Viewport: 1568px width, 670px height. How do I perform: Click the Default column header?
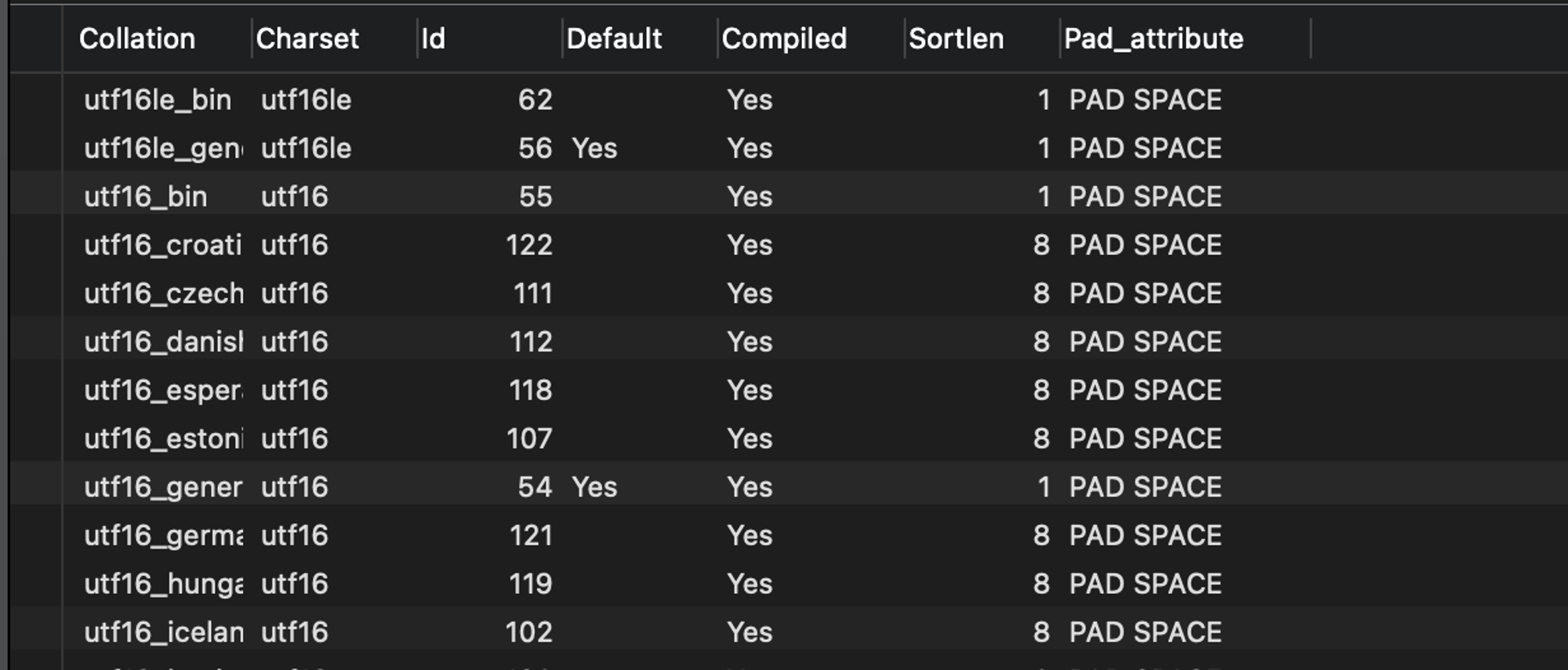click(614, 38)
